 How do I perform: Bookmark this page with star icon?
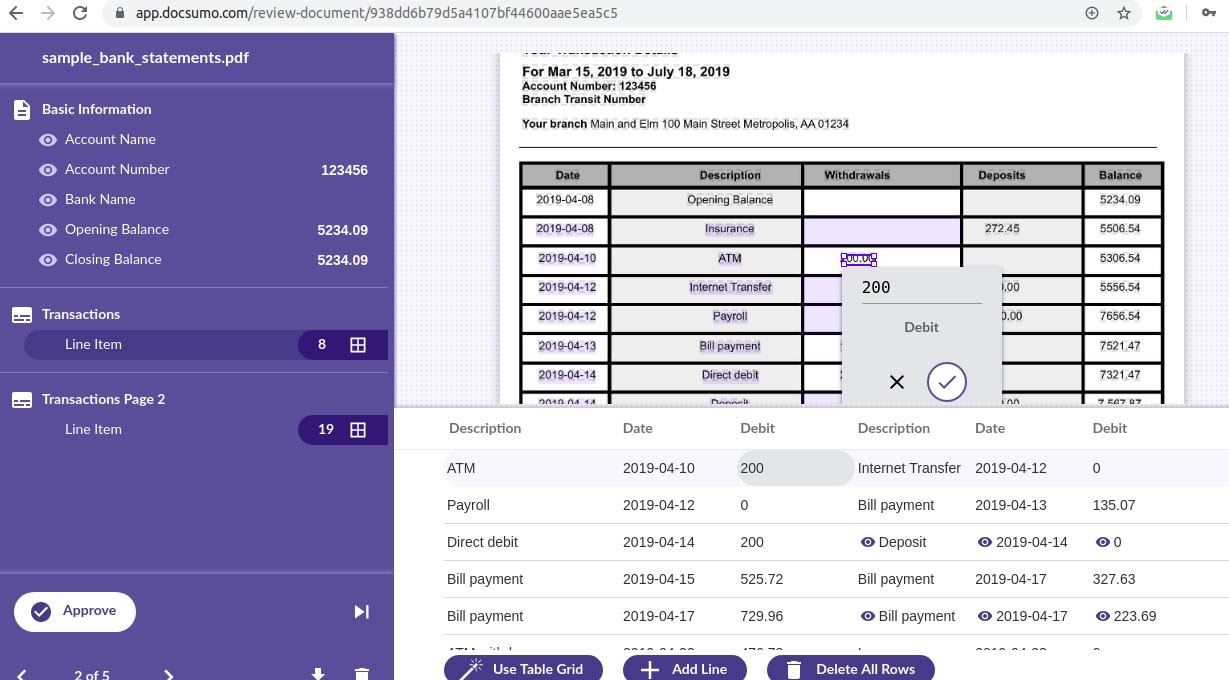1124,13
